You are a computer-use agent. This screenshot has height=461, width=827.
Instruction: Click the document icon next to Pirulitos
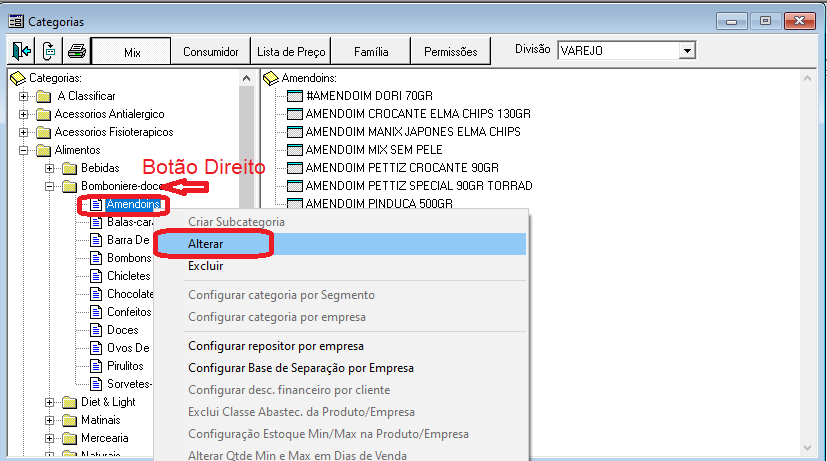tap(96, 366)
